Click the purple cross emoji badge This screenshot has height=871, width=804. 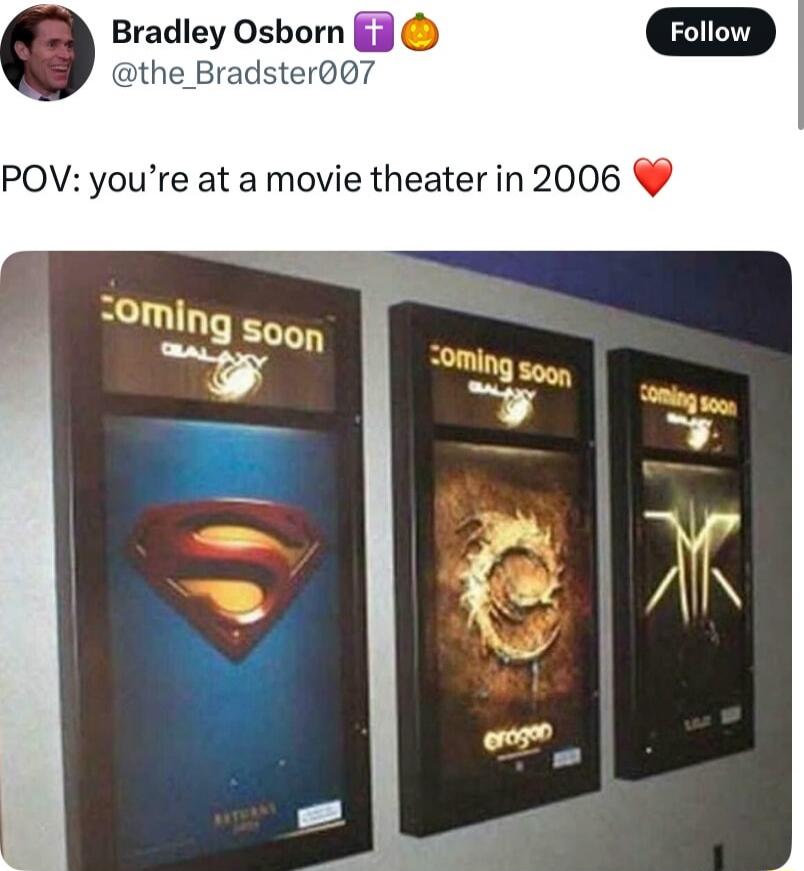coord(374,32)
